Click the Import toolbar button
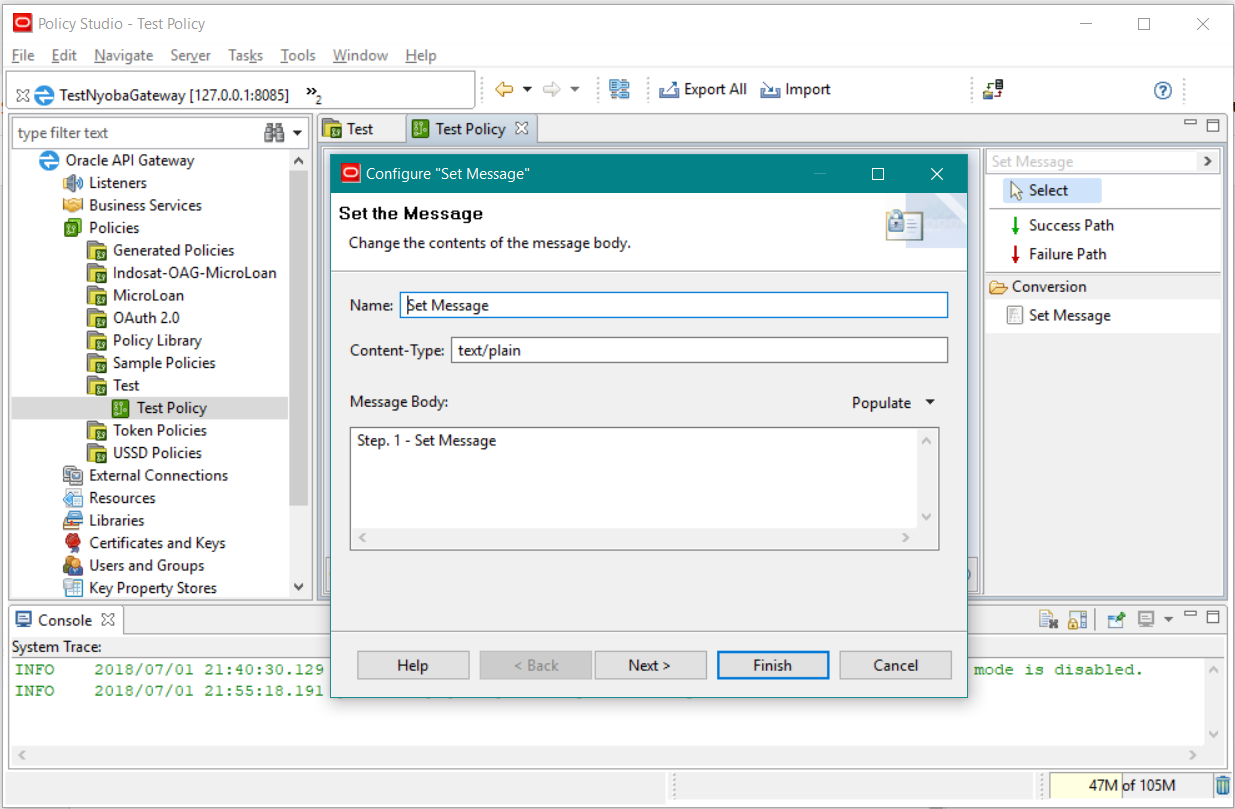Image resolution: width=1235 pixels, height=809 pixels. coord(795,90)
